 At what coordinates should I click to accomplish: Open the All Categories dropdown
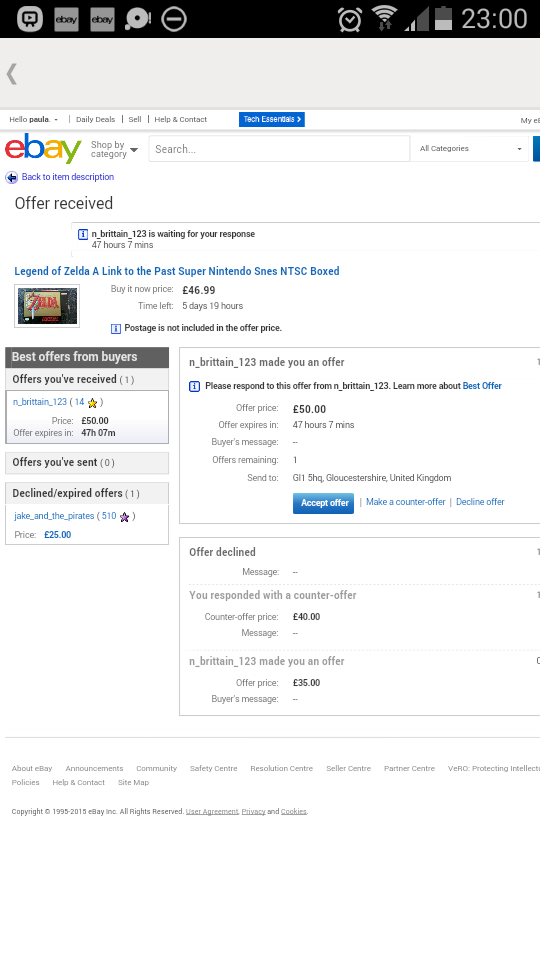tap(470, 149)
